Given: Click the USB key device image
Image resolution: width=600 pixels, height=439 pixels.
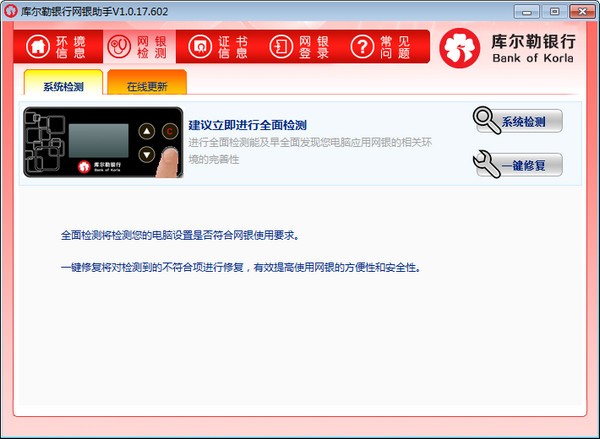Looking at the screenshot, I should click(x=103, y=142).
